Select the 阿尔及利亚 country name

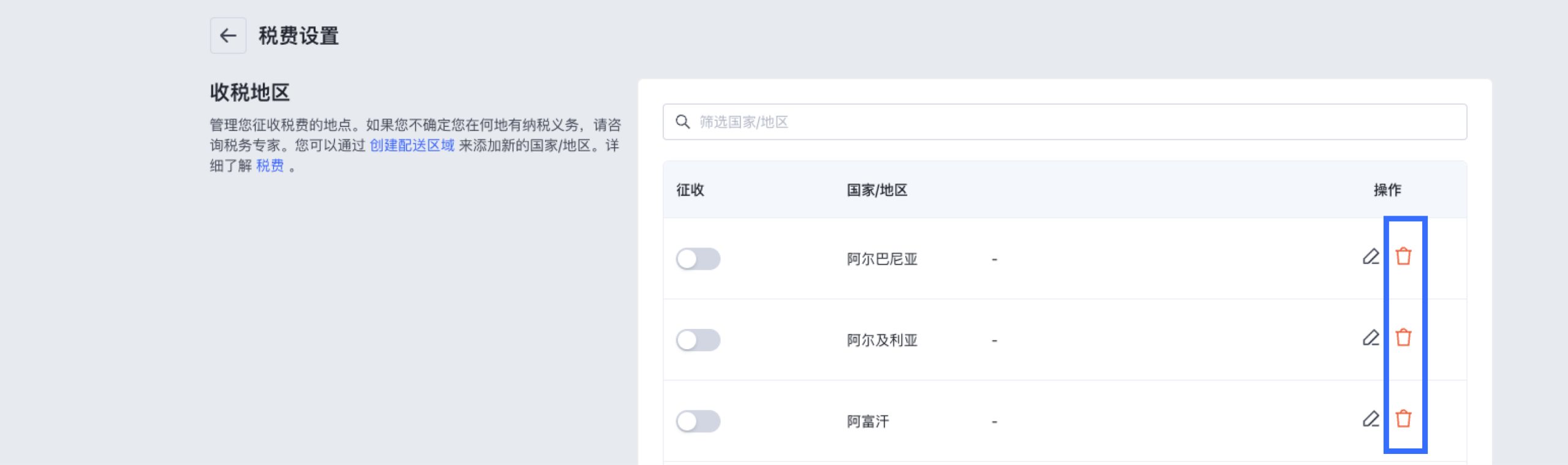pyautogui.click(x=882, y=341)
